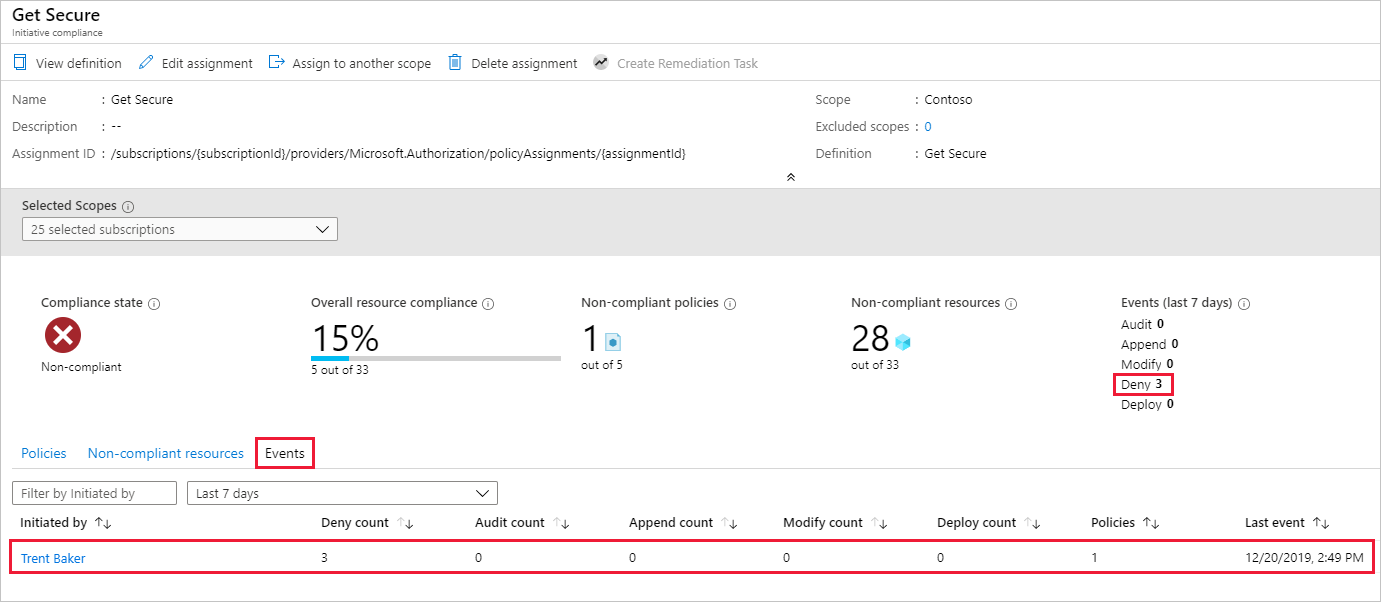Click the Delete assignment trash icon
This screenshot has height=602, width=1381.
454,62
